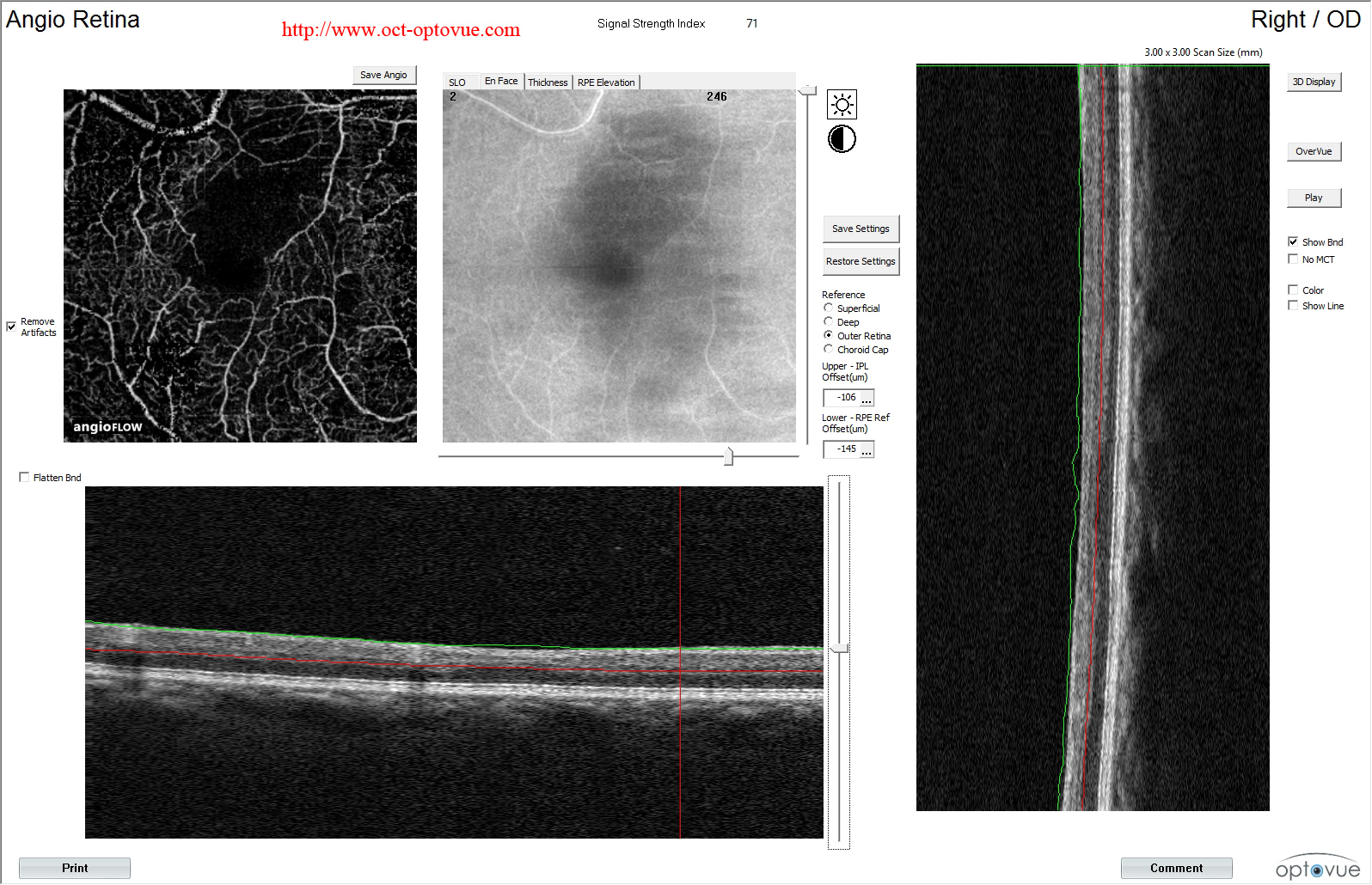The height and width of the screenshot is (885, 1372).
Task: Switch to the En Face tab
Action: (x=501, y=81)
